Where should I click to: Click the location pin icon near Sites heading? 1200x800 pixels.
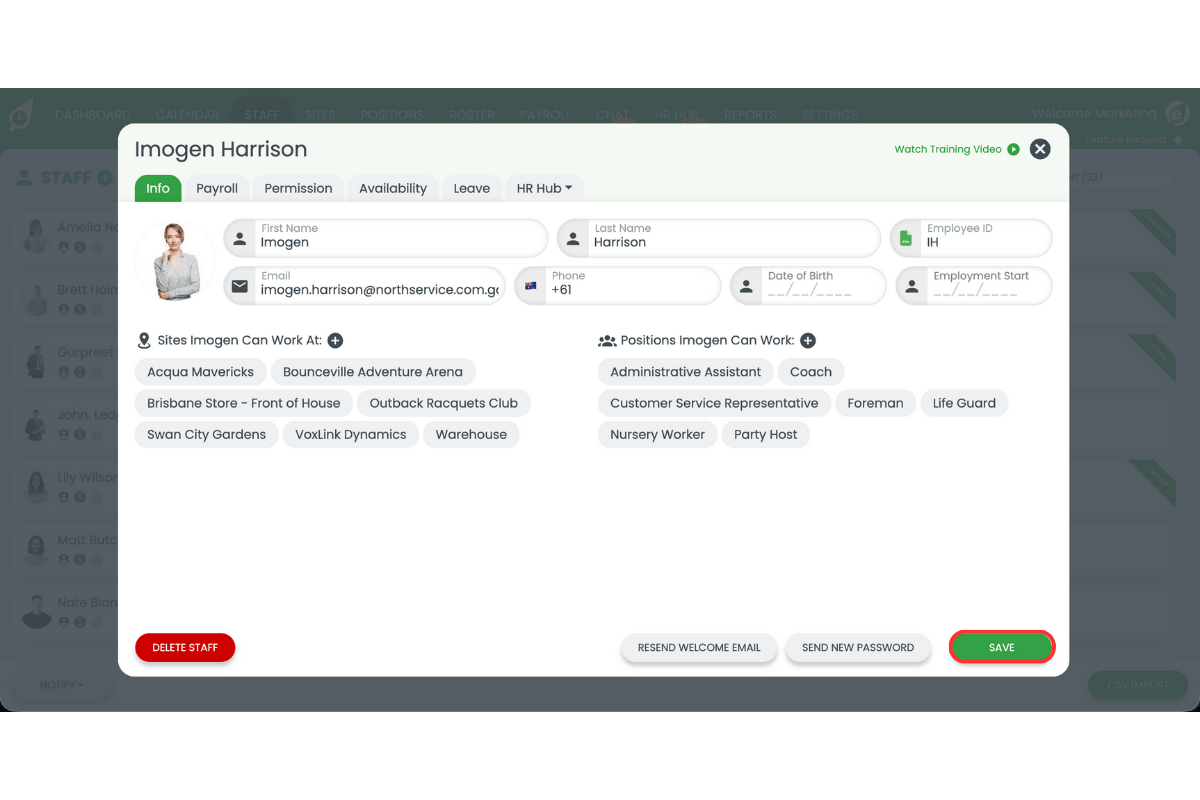(145, 340)
